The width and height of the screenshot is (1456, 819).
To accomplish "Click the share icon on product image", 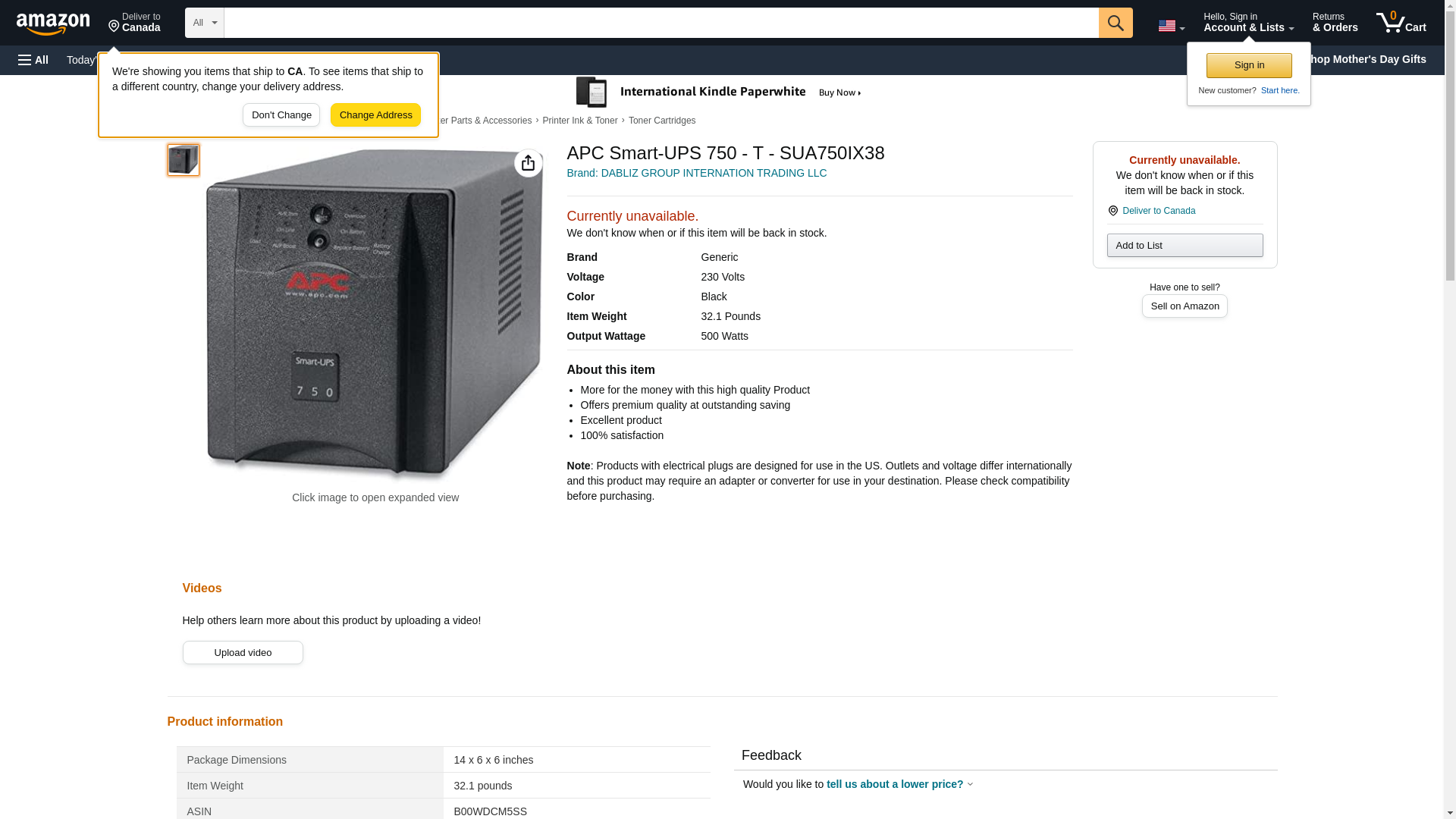I will point(528,163).
